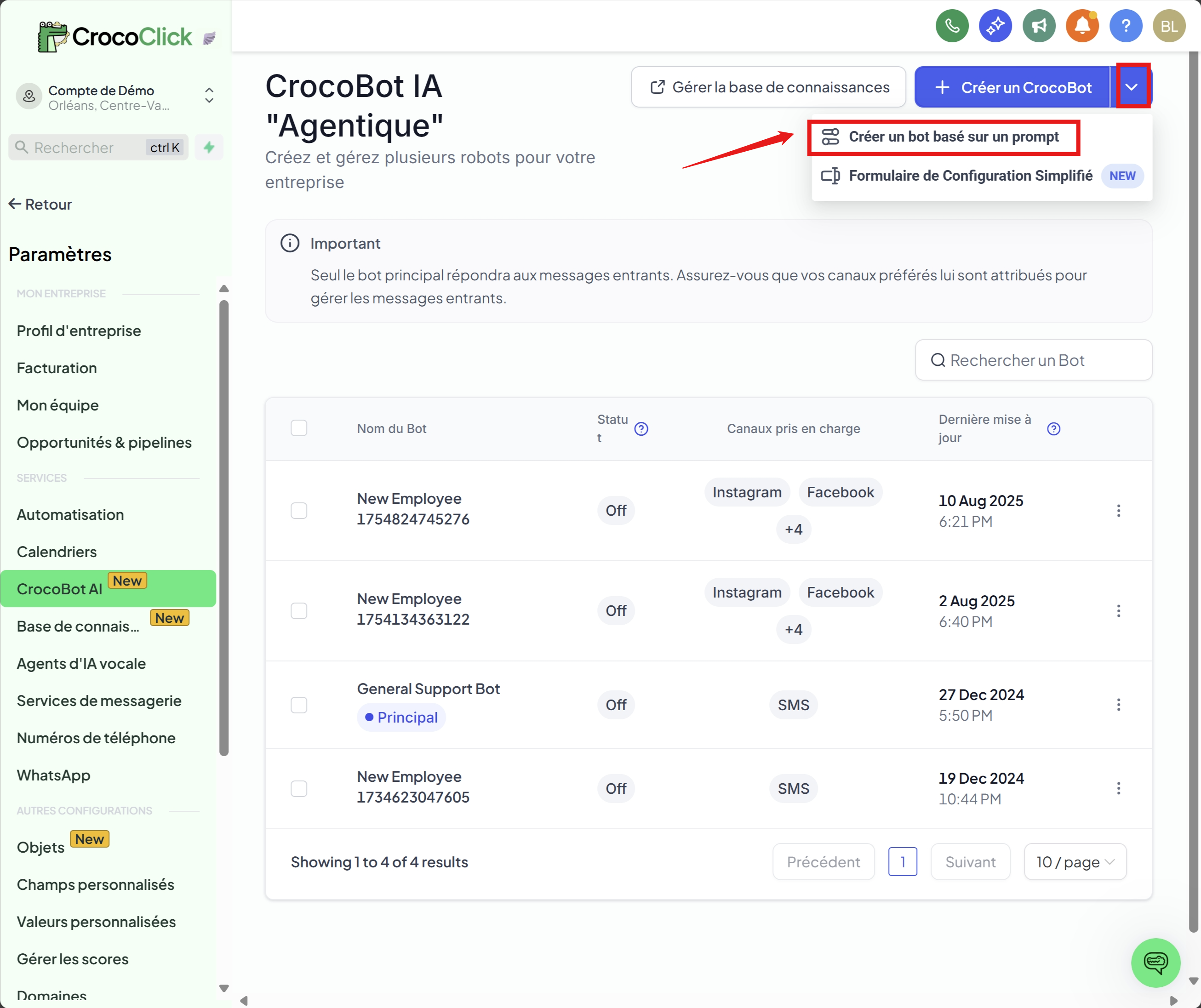Click the Statut column help icon
The width and height of the screenshot is (1201, 1008).
[641, 429]
